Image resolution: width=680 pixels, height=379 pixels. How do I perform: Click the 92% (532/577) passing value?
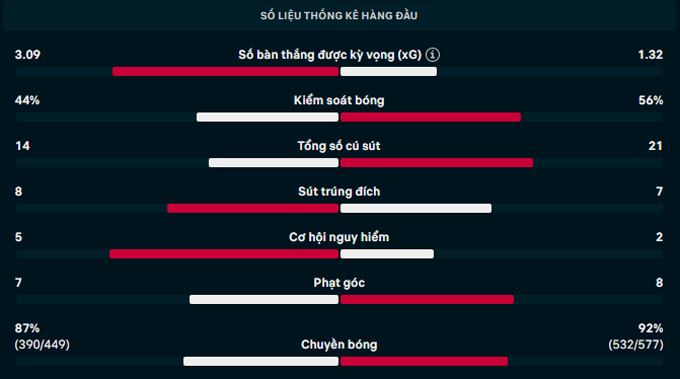(x=636, y=337)
